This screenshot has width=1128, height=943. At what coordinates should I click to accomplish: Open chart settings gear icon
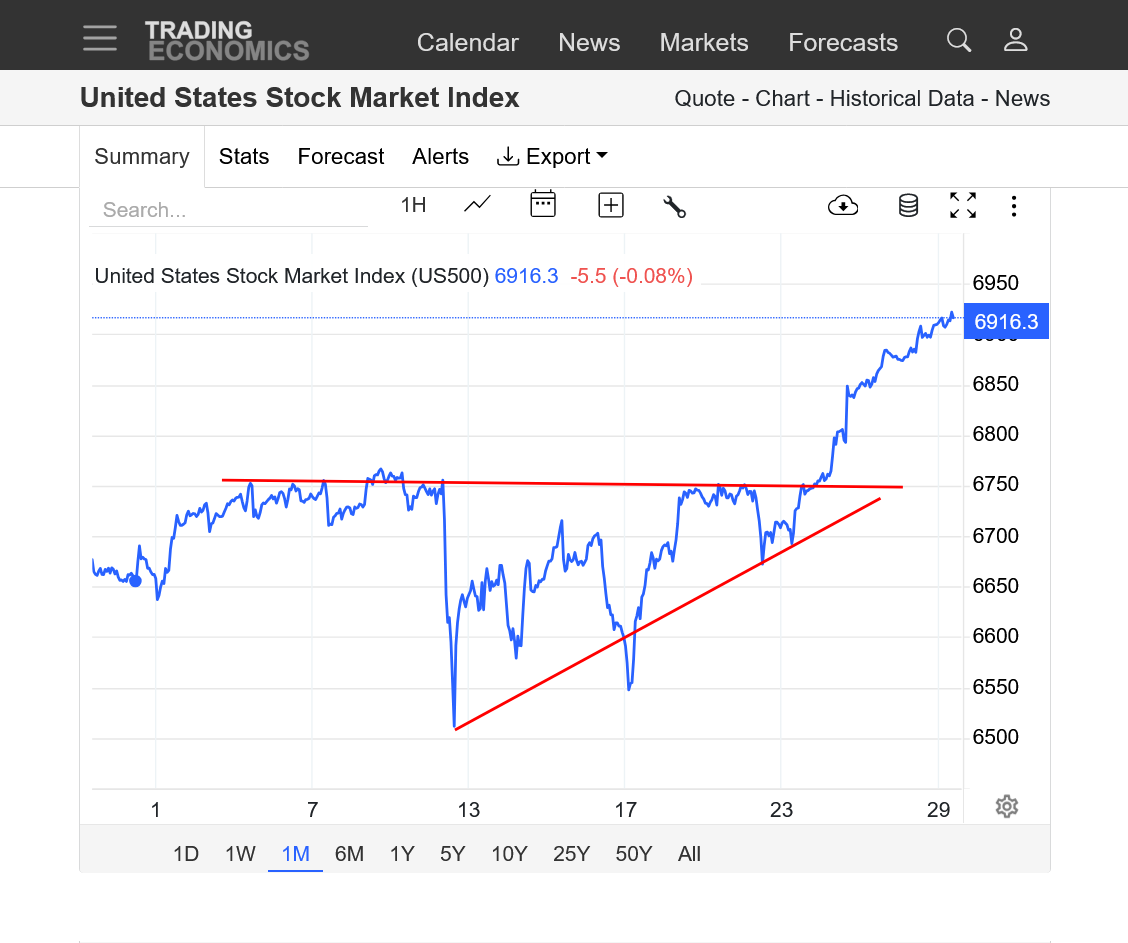pos(1007,807)
